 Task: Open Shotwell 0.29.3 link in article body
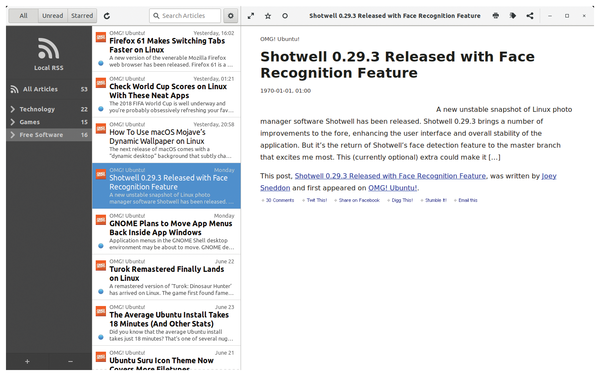[390, 176]
